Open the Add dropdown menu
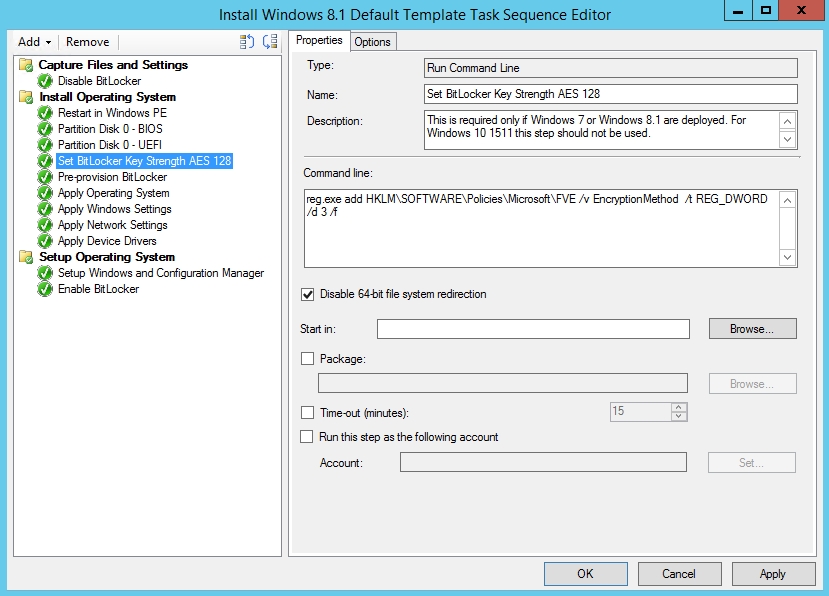The width and height of the screenshot is (829, 596). point(32,42)
